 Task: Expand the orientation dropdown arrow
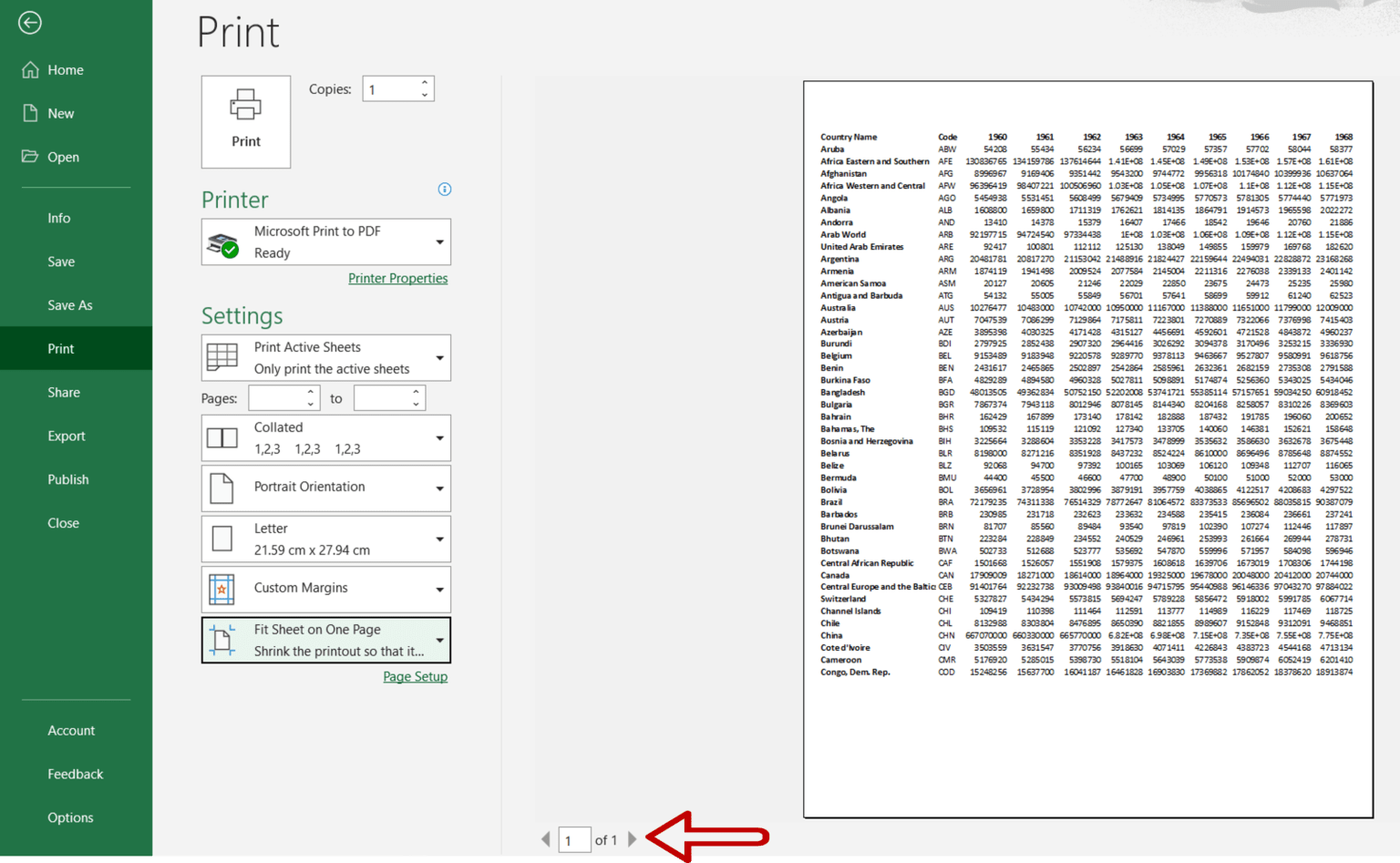coord(438,488)
